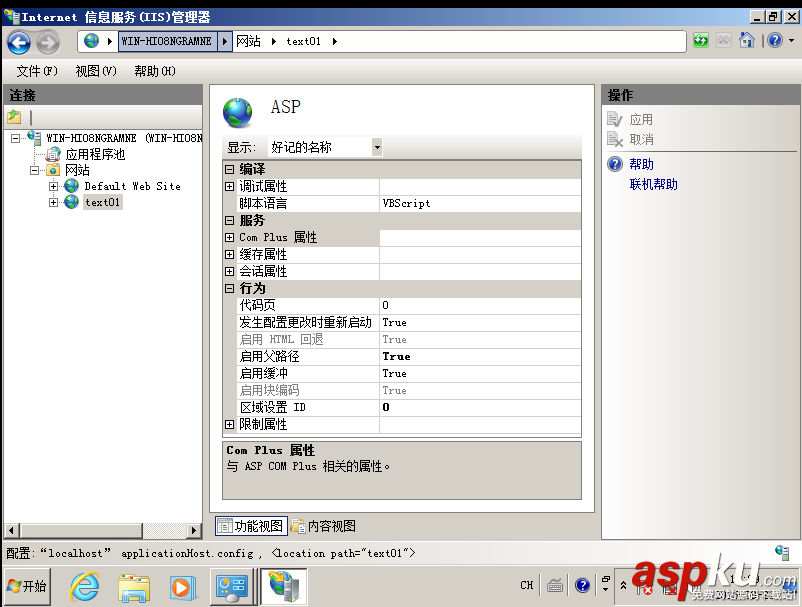Screen dimensions: 802x607
Task: Open Server Manager taskbar icon
Action: pos(232,587)
